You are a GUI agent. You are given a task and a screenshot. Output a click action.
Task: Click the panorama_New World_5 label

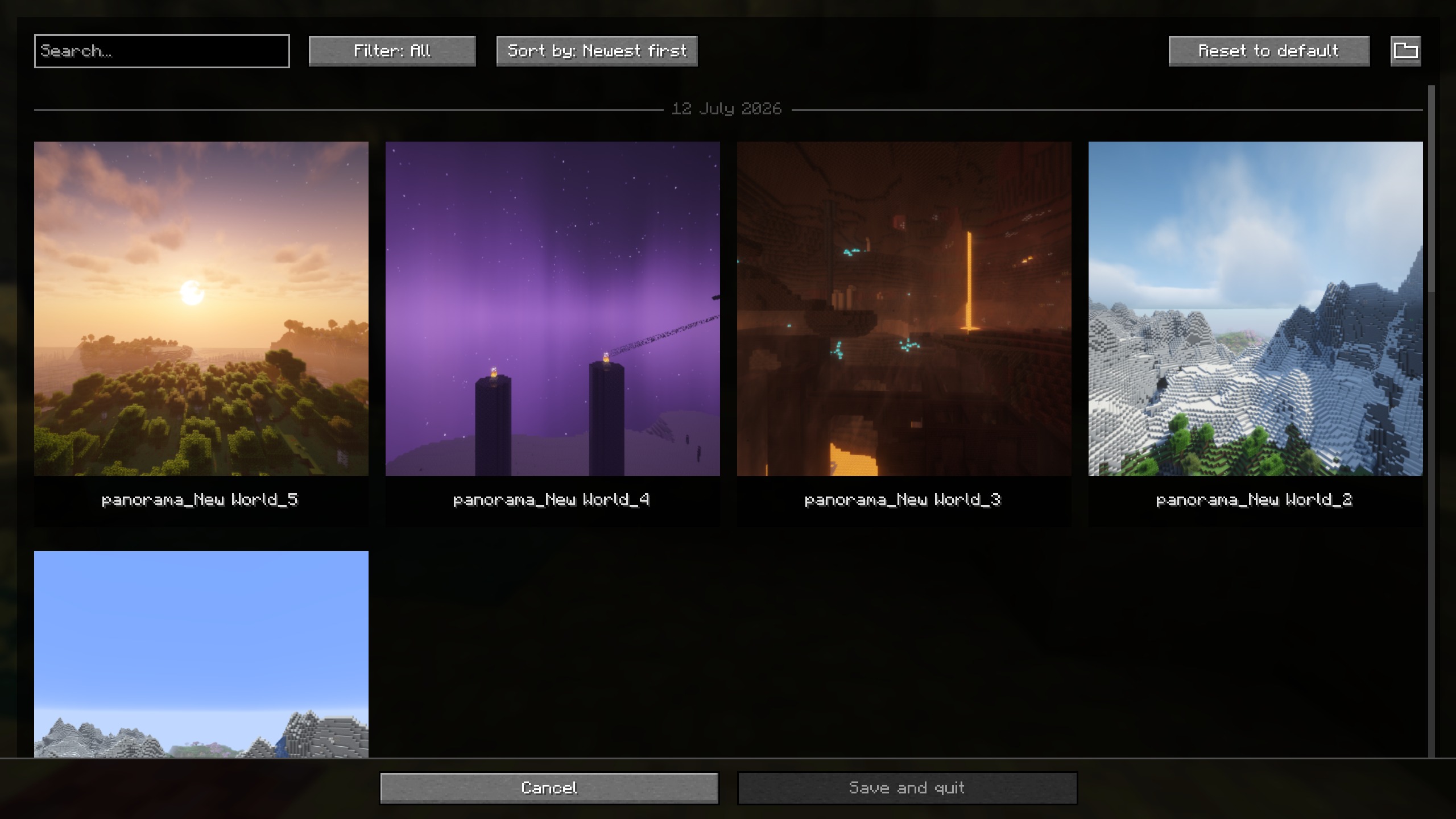[200, 500]
